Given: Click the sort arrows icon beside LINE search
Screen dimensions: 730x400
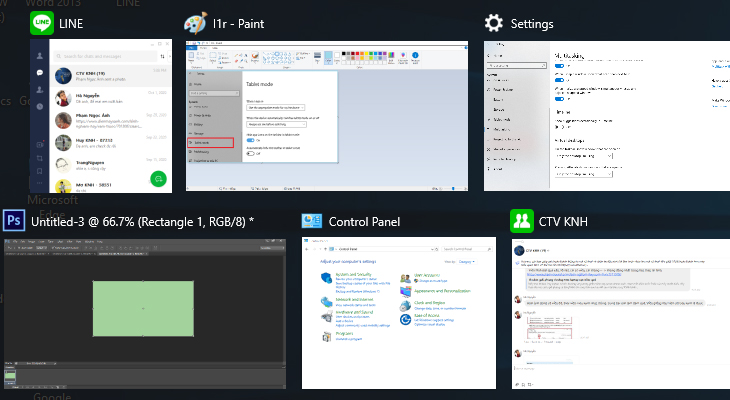Looking at the screenshot, I should tap(162, 56).
